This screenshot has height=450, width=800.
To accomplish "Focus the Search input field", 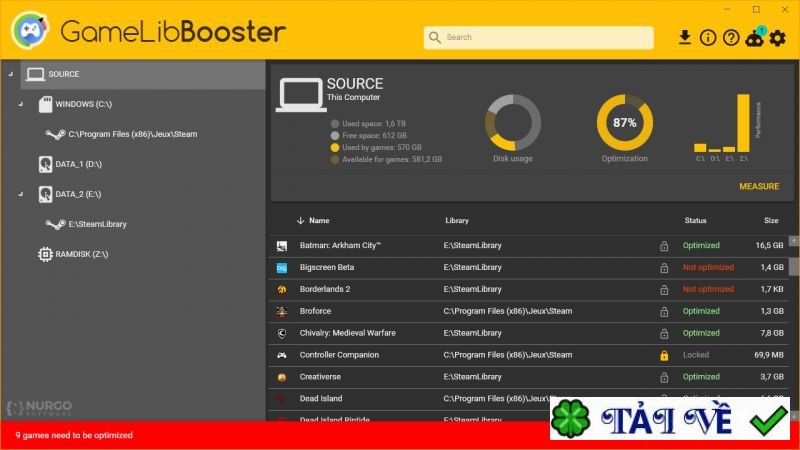I will (x=538, y=37).
